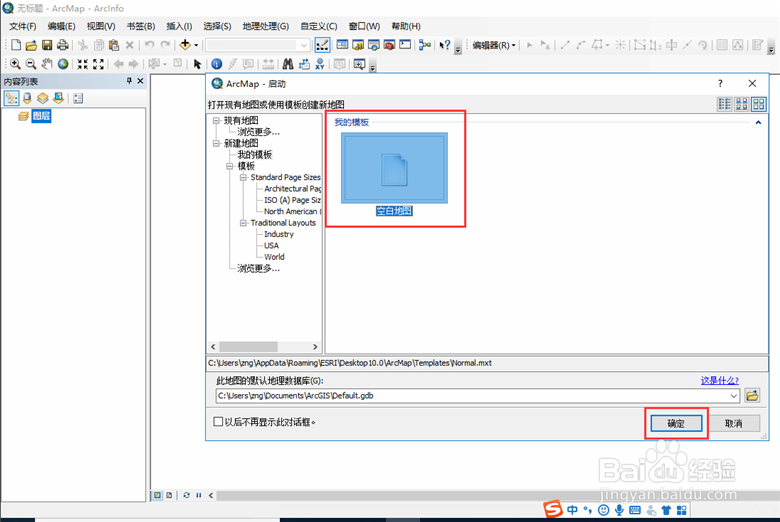Image resolution: width=780 pixels, height=522 pixels.
Task: Click the Print icon in the toolbar
Action: 62,45
